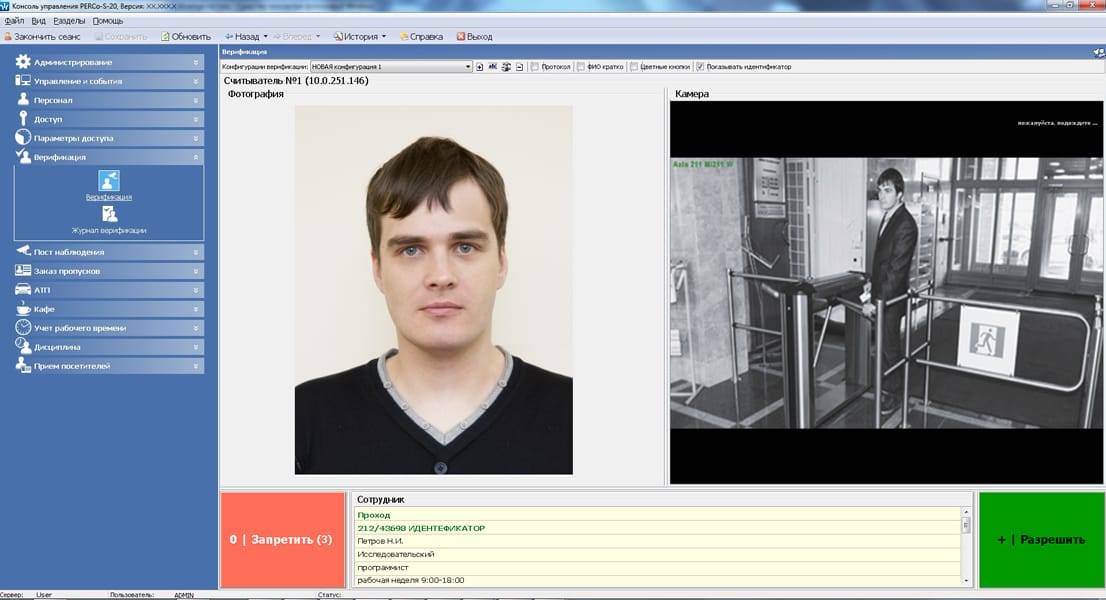Open the Разделы menu
Screen dimensions: 1106x600
click(68, 21)
